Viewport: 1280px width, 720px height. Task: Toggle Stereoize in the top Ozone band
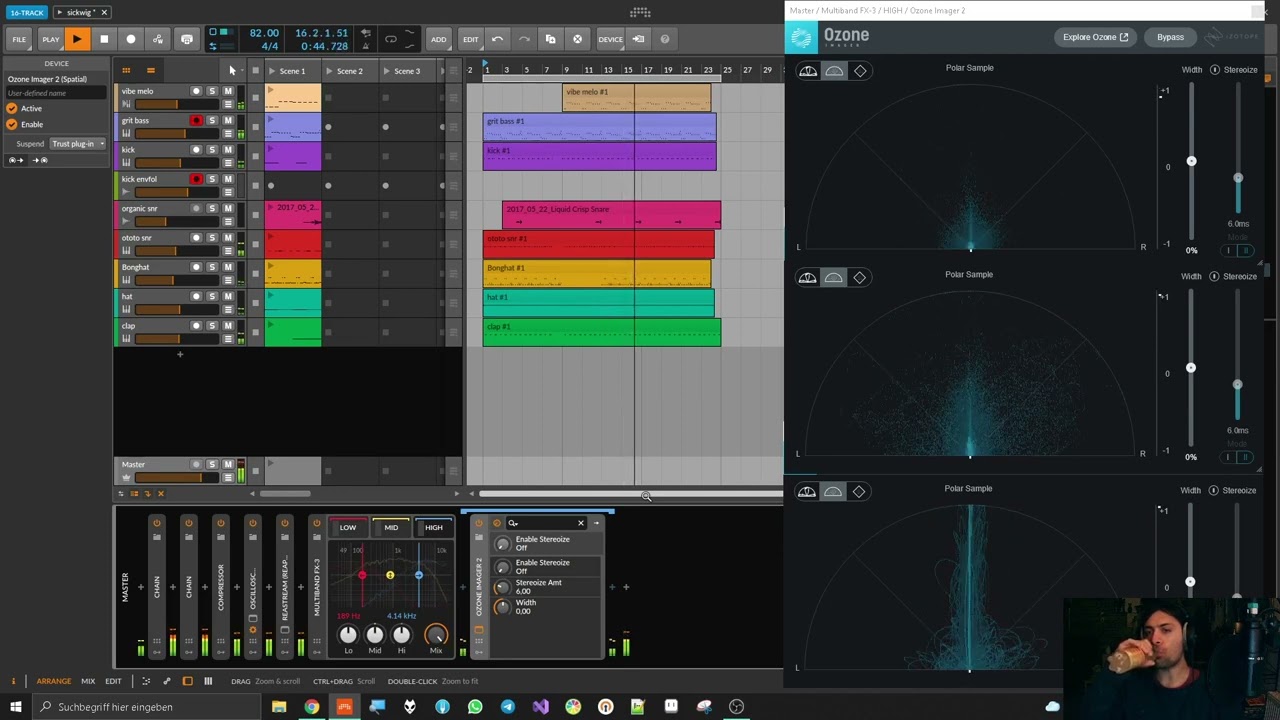(1215, 70)
